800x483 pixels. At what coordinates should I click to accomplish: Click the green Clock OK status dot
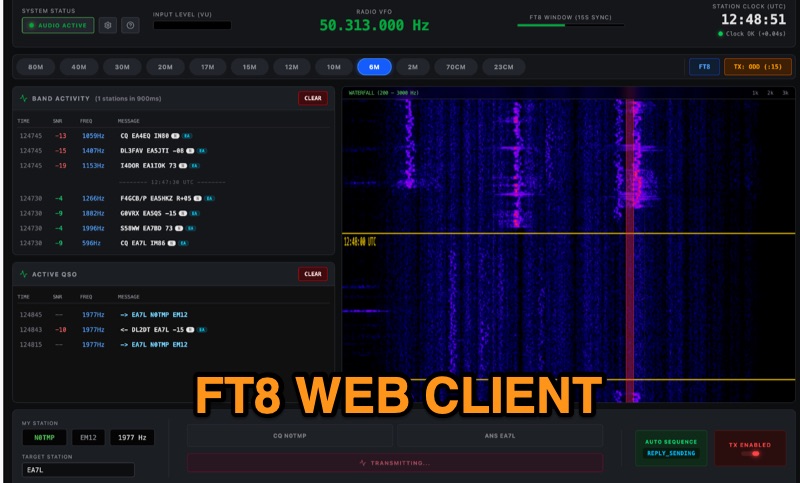720,34
